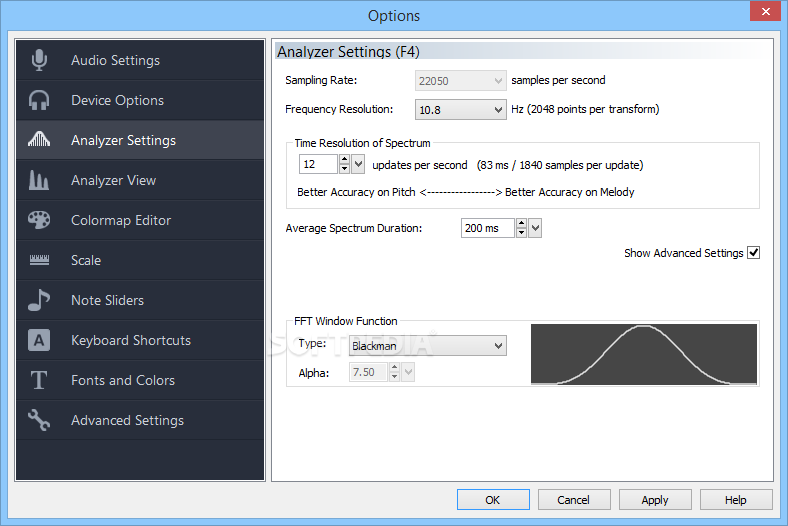
Task: Open FFT Window Function Type dropdown
Action: tap(428, 346)
